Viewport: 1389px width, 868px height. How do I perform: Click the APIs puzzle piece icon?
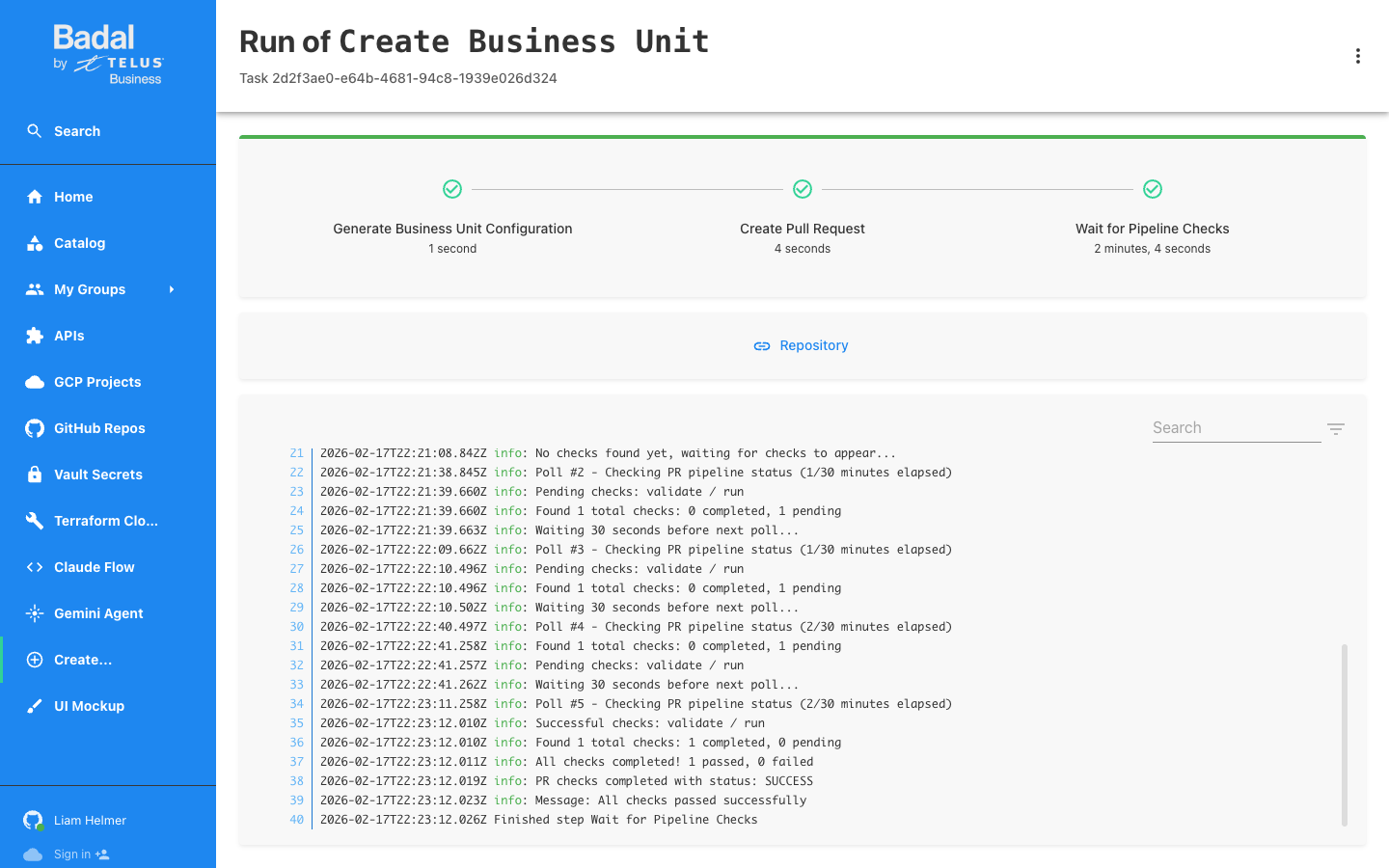pyautogui.click(x=35, y=336)
